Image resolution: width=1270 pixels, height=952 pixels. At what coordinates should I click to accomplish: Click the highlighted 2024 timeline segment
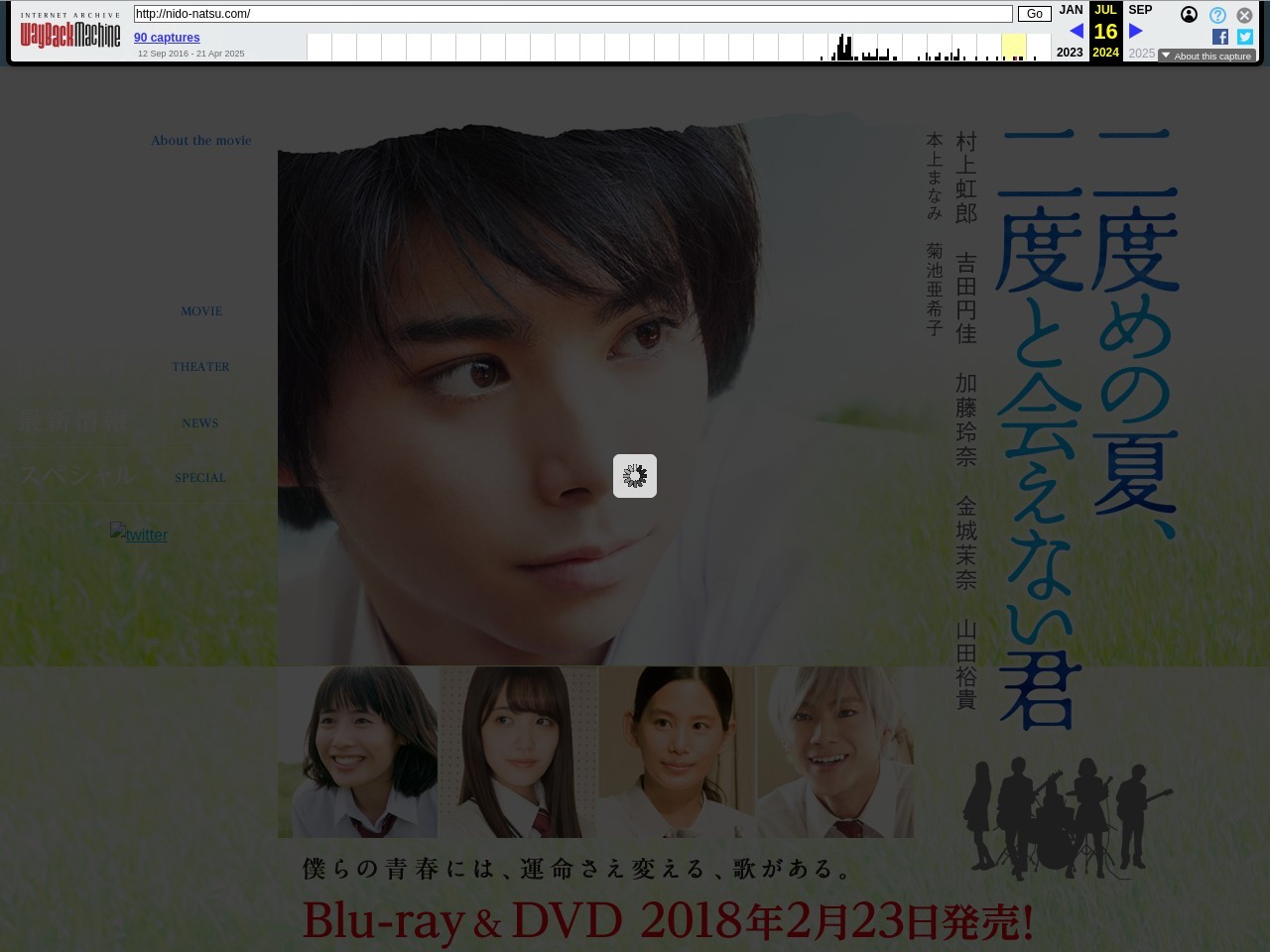pyautogui.click(x=1013, y=47)
